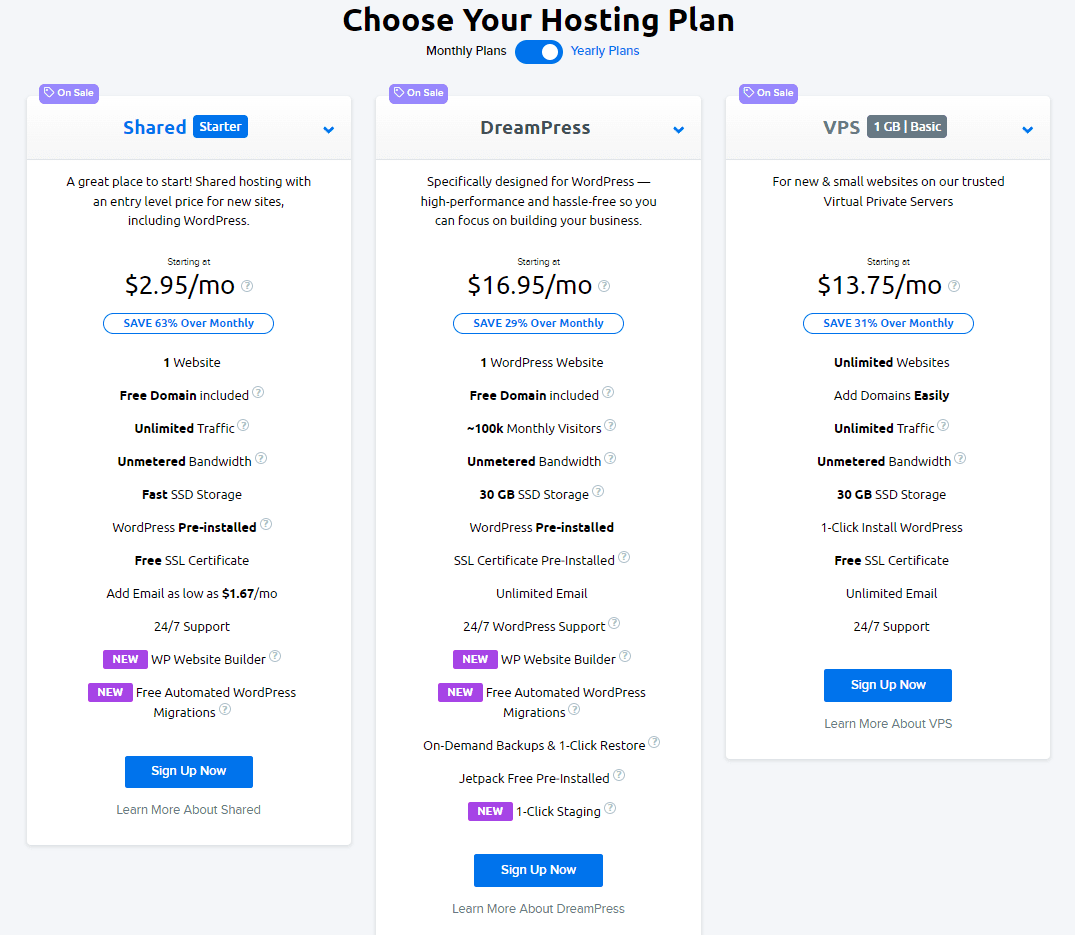Viewport: 1075px width, 935px height.
Task: Open Learn More About Shared link
Action: (x=189, y=810)
